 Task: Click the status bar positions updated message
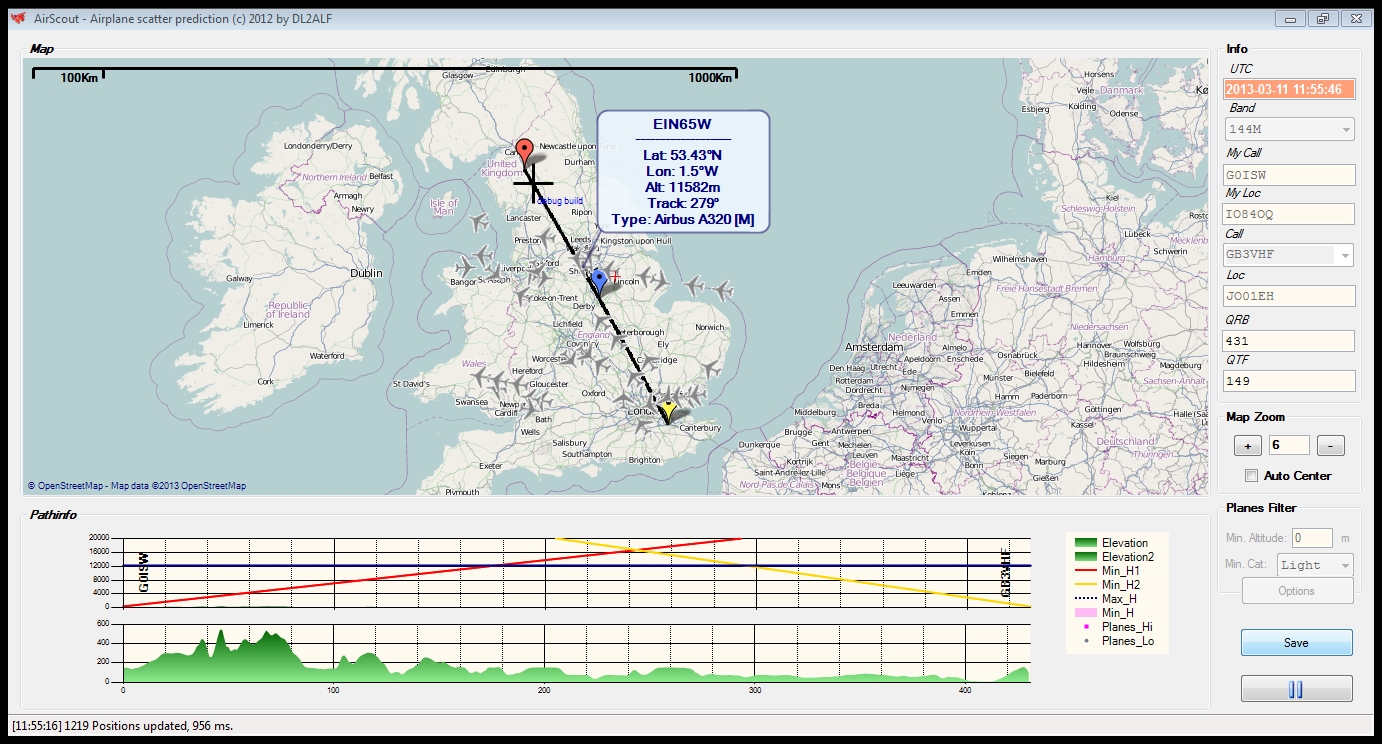coord(123,726)
